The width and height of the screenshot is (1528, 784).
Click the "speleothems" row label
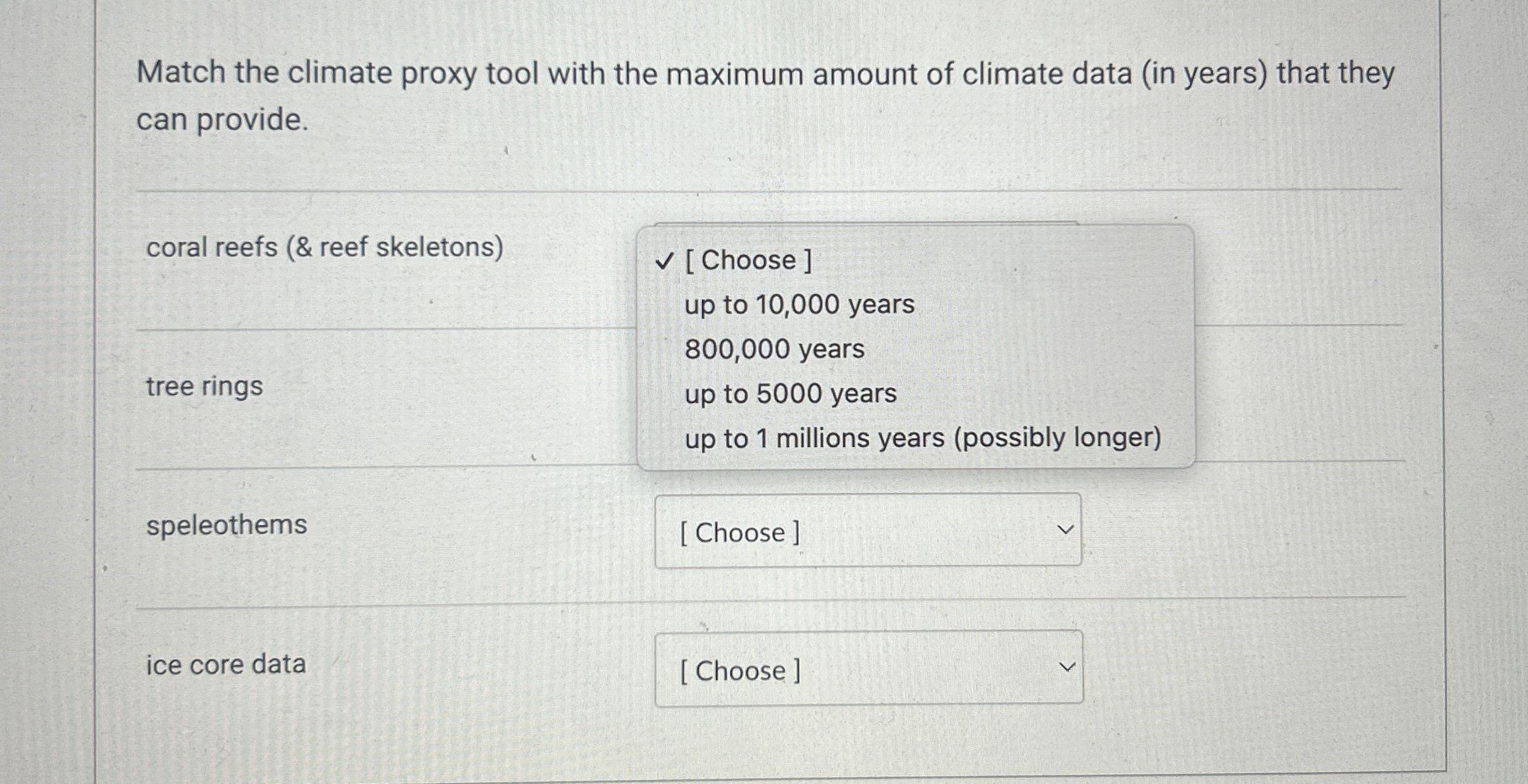(227, 525)
